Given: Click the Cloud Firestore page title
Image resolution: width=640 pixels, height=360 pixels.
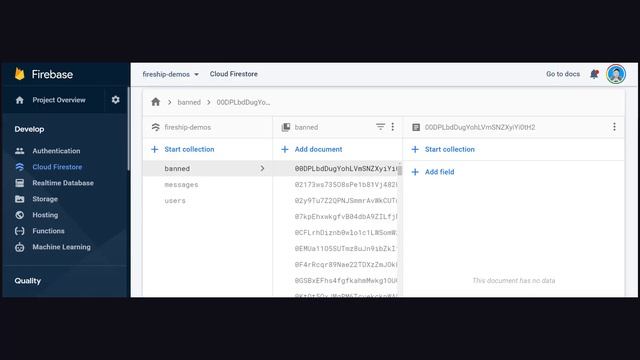Looking at the screenshot, I should [233, 74].
